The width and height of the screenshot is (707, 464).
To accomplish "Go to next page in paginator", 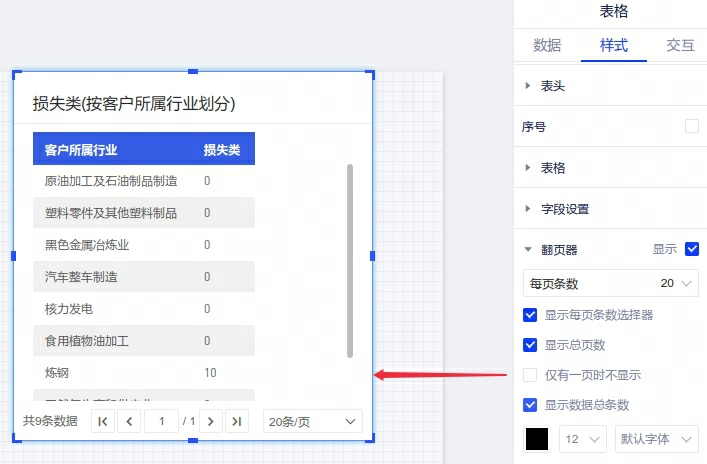I will coord(210,422).
